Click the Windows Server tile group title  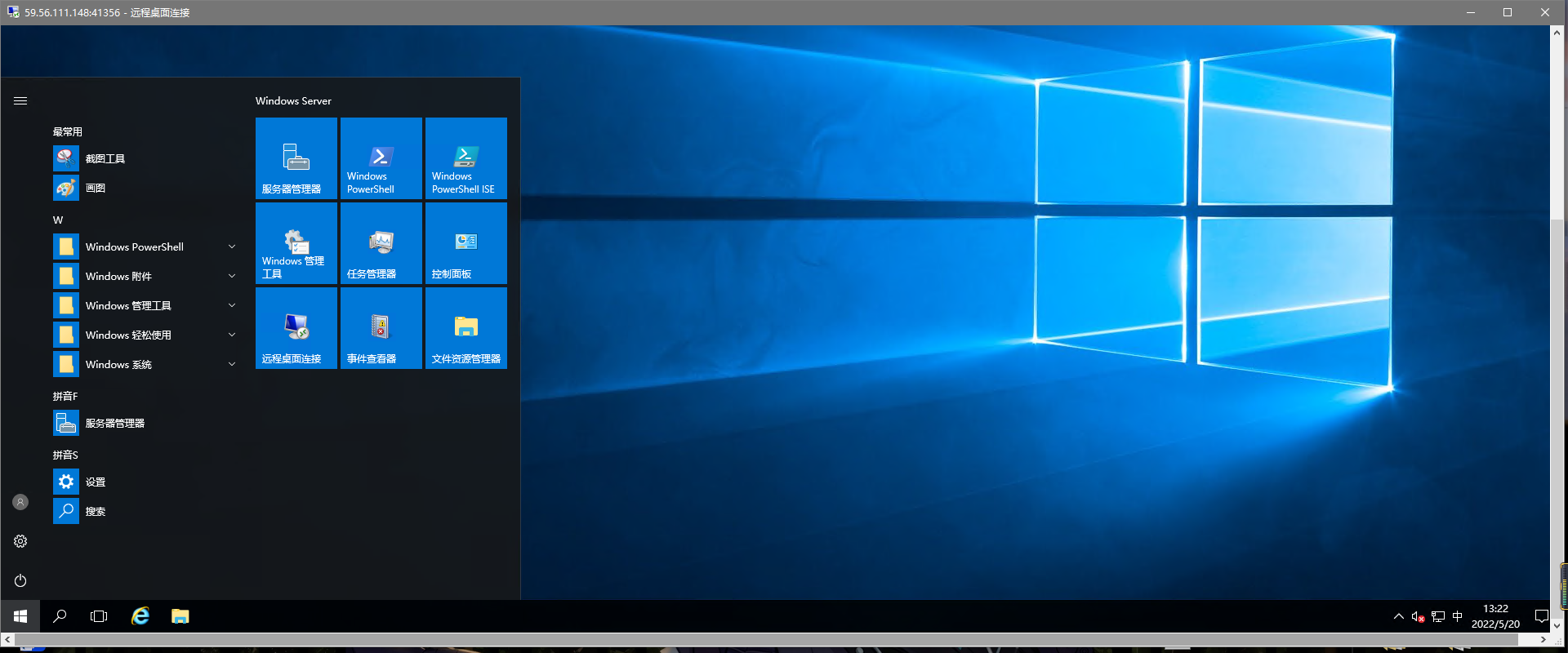point(293,100)
